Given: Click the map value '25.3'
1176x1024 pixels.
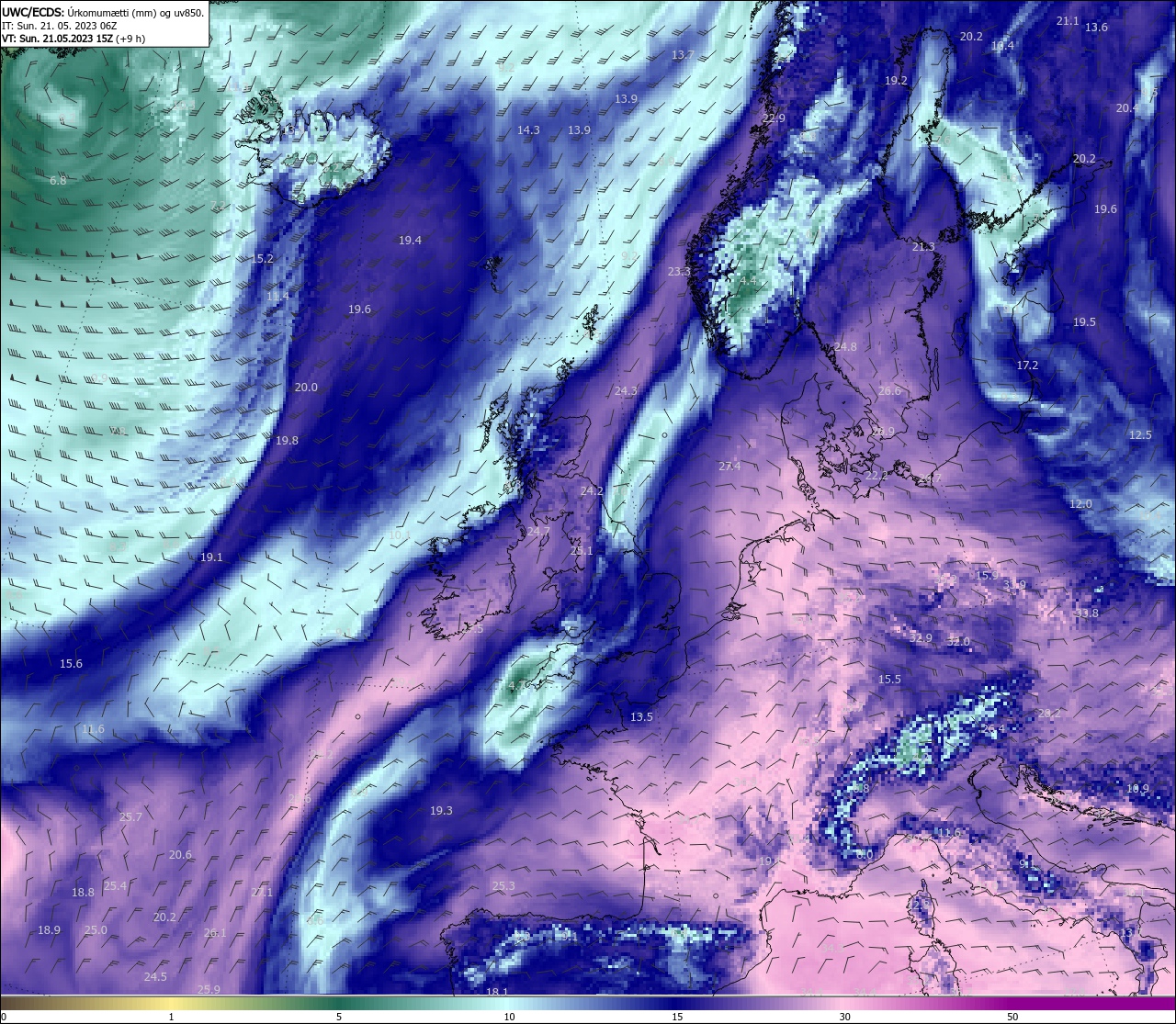Looking at the screenshot, I should click(503, 885).
